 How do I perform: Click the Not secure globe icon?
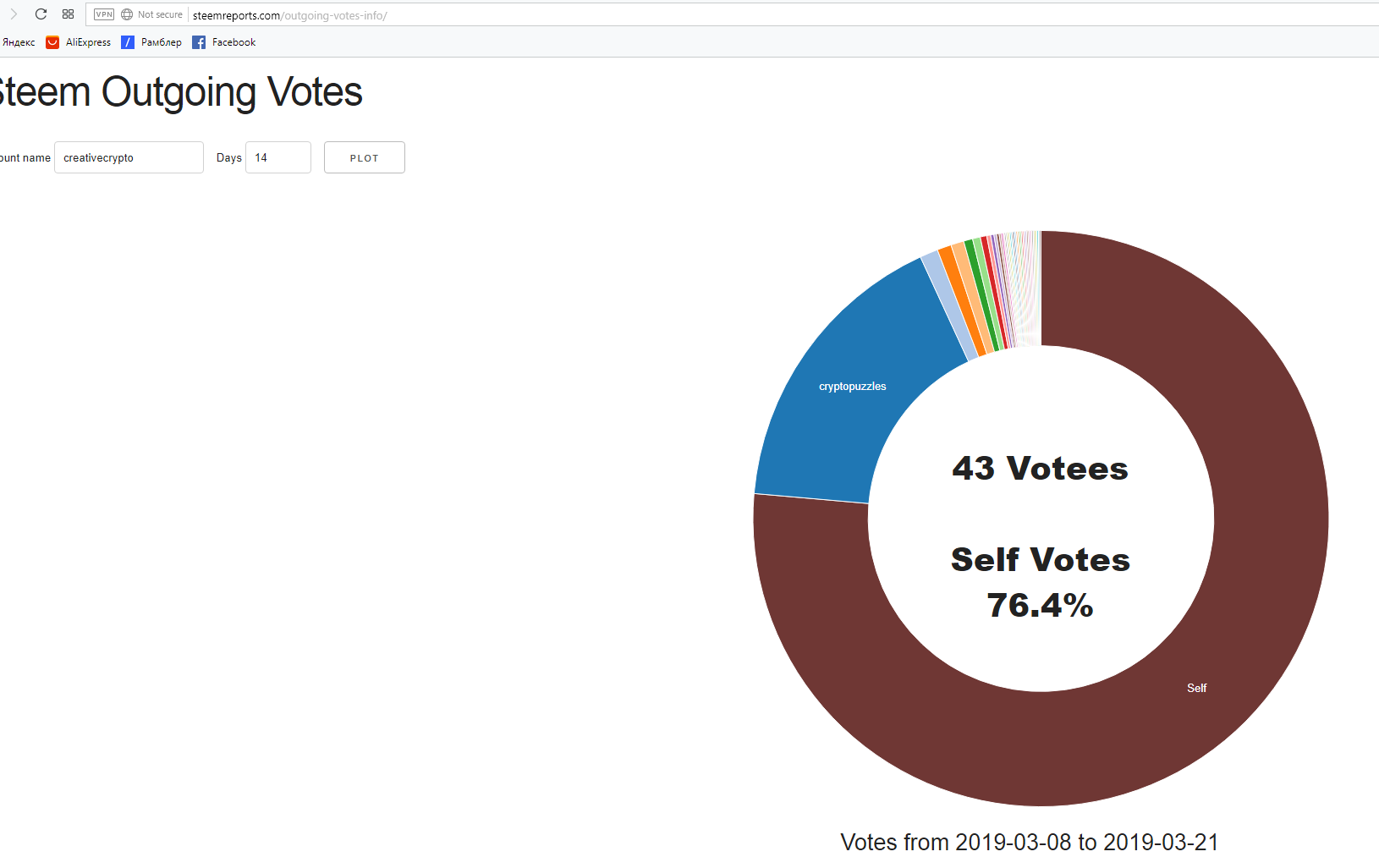tap(127, 14)
